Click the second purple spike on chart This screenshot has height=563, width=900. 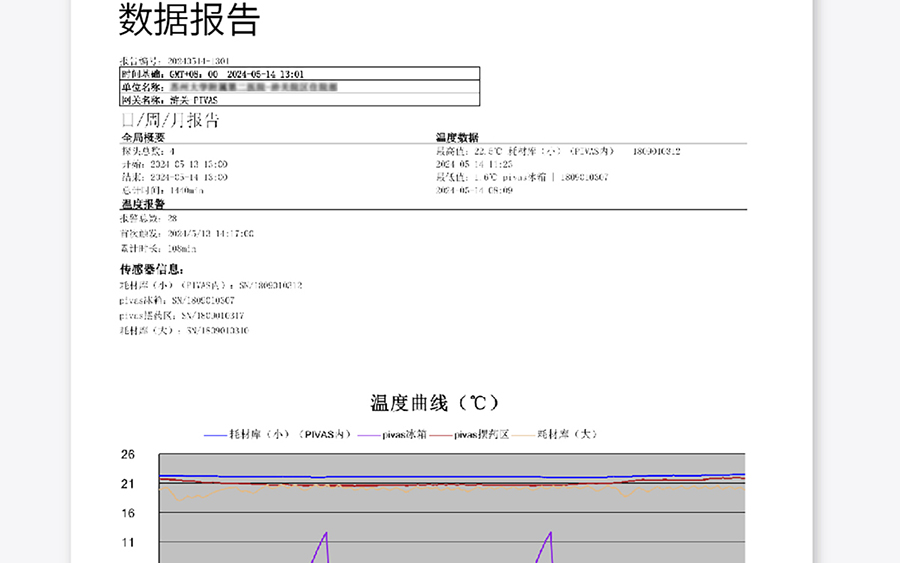click(549, 540)
